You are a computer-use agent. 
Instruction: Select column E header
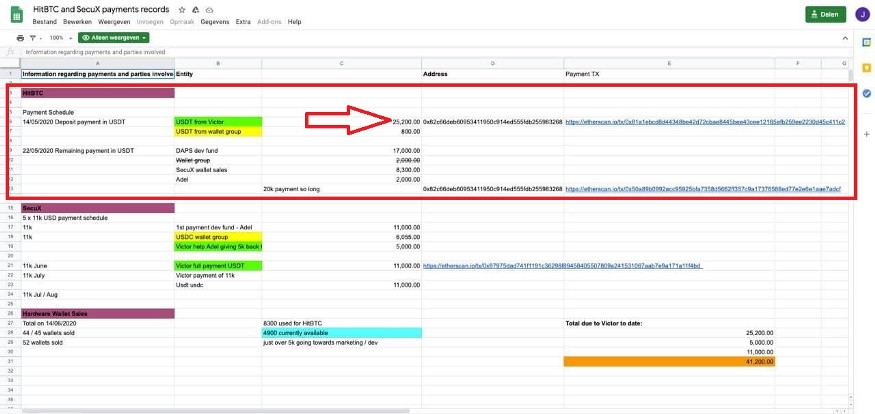point(669,64)
